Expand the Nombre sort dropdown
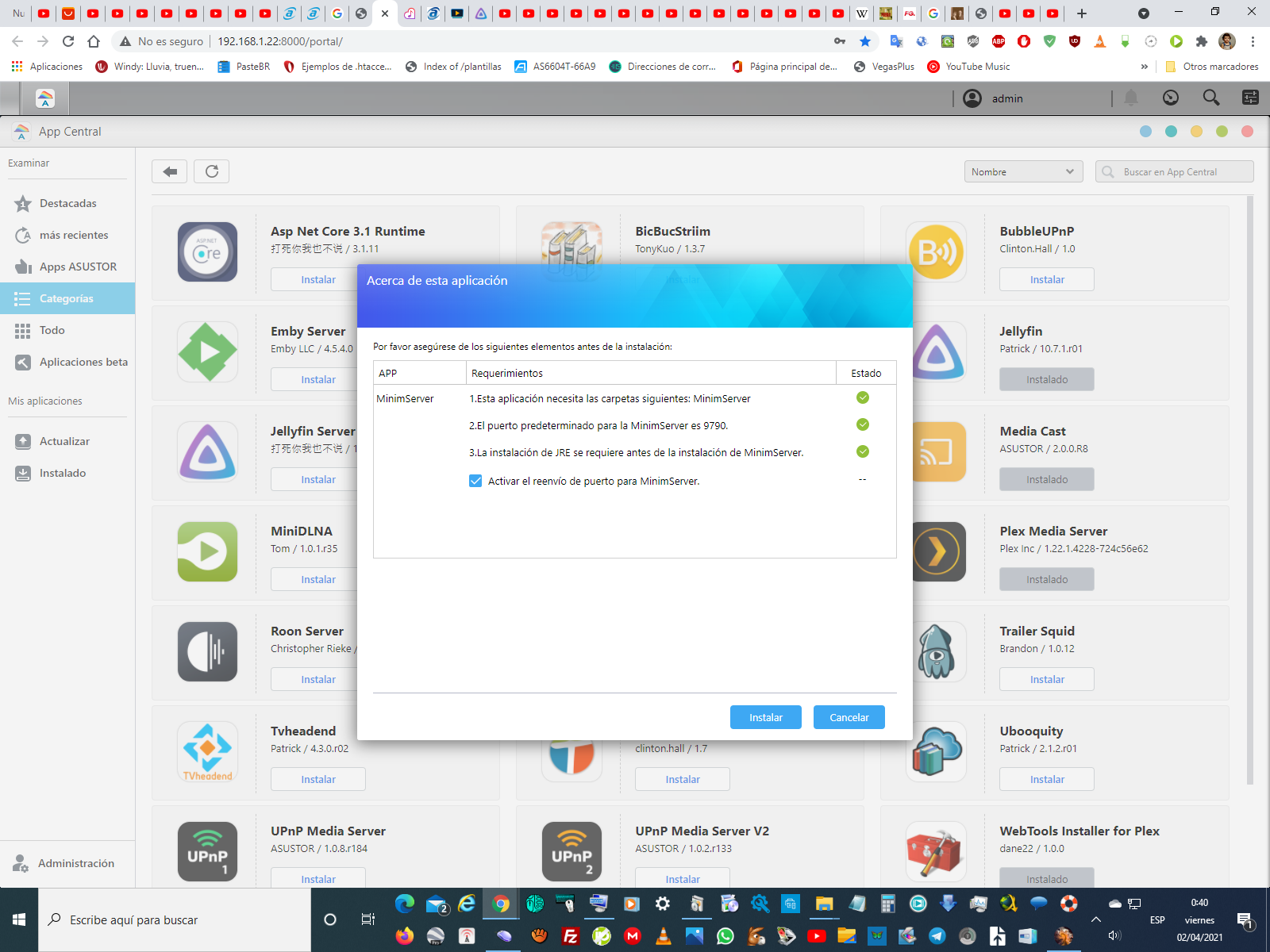The width and height of the screenshot is (1270, 952). click(x=1023, y=171)
